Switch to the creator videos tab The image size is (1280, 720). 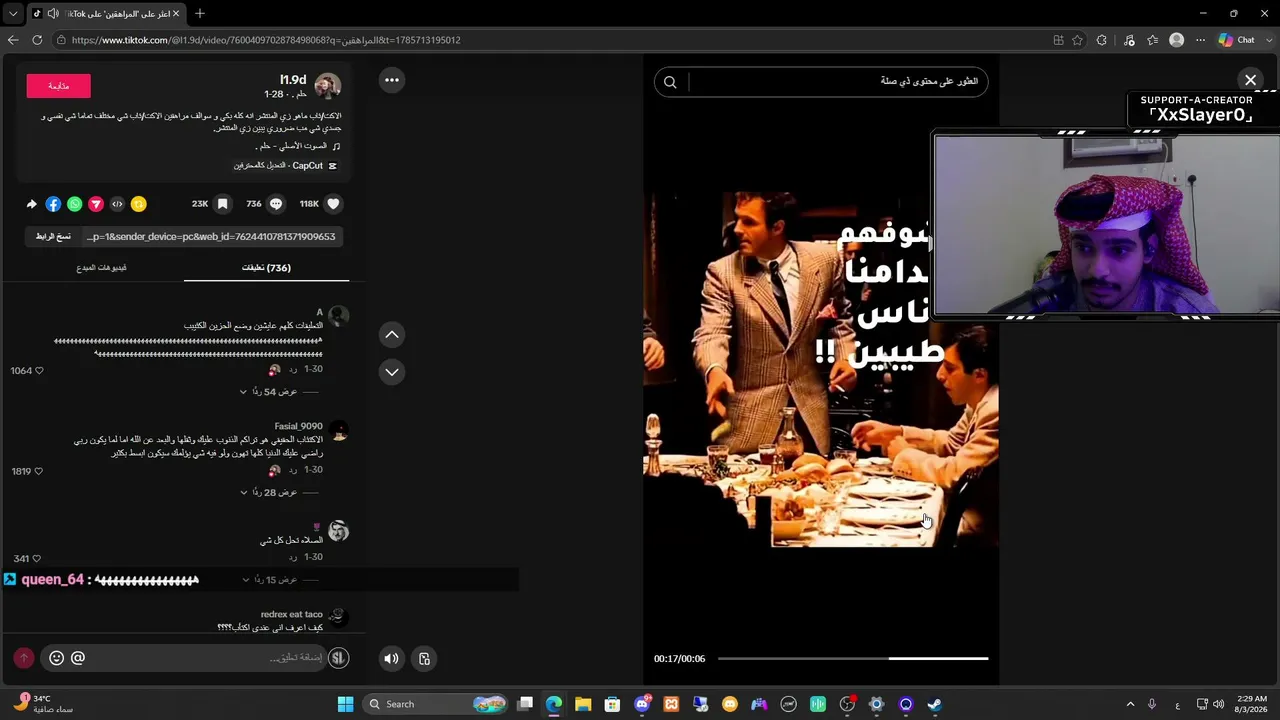pos(101,268)
